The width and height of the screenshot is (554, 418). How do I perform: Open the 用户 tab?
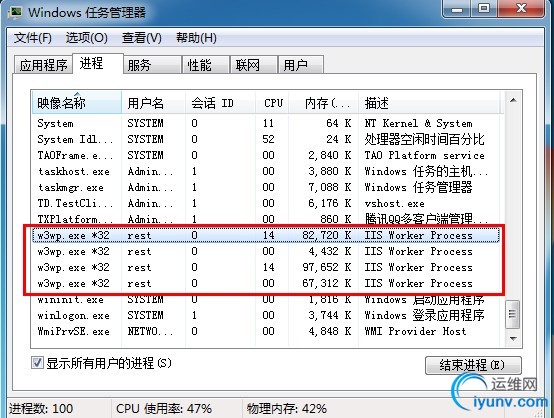coord(301,65)
